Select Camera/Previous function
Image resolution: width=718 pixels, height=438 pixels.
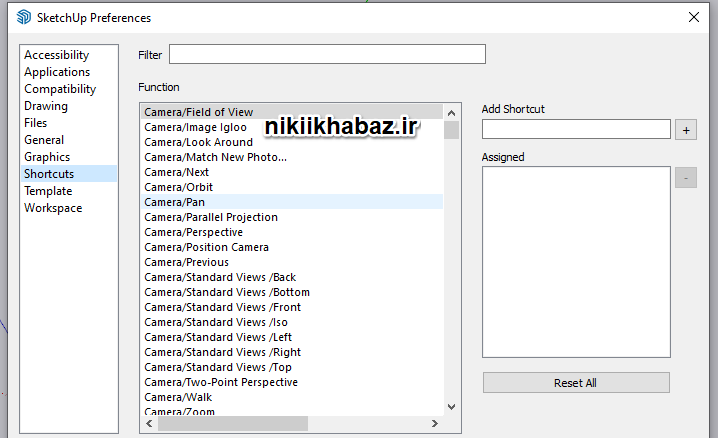[x=292, y=262]
